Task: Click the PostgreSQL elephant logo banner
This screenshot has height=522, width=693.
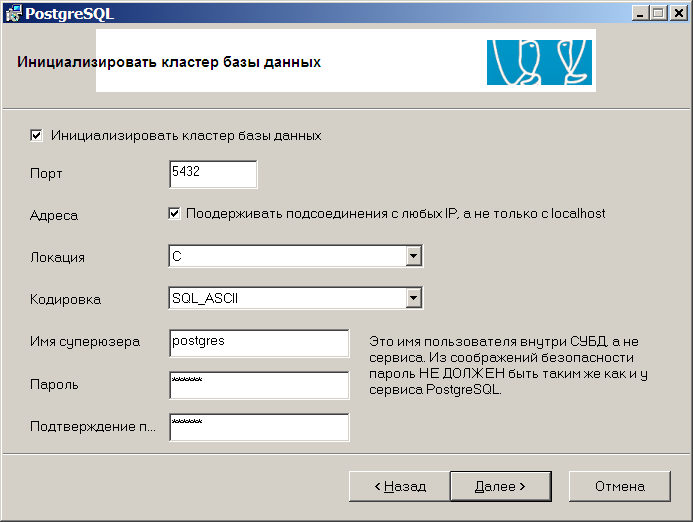Action: pos(539,62)
